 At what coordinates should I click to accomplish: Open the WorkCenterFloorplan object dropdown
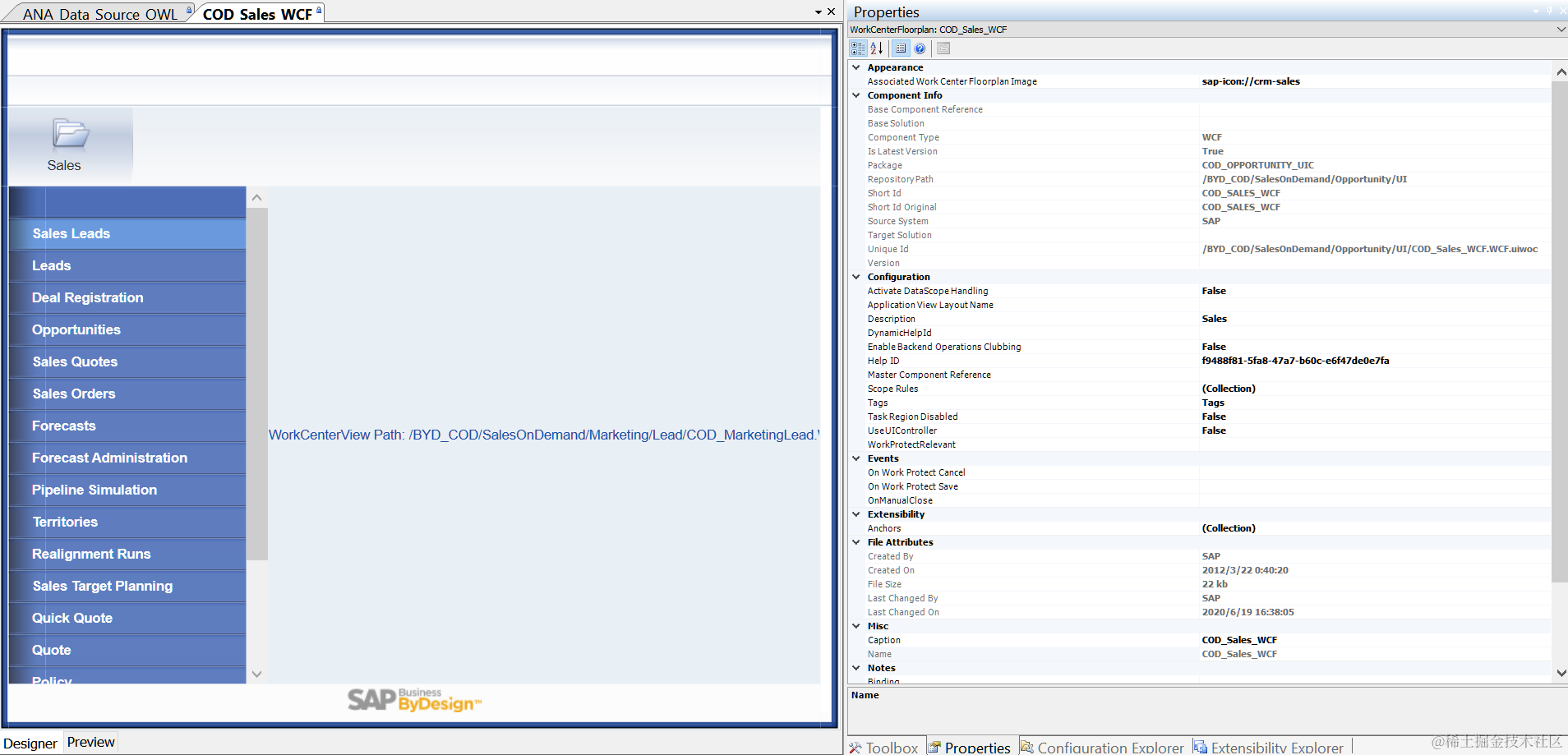pyautogui.click(x=1561, y=30)
